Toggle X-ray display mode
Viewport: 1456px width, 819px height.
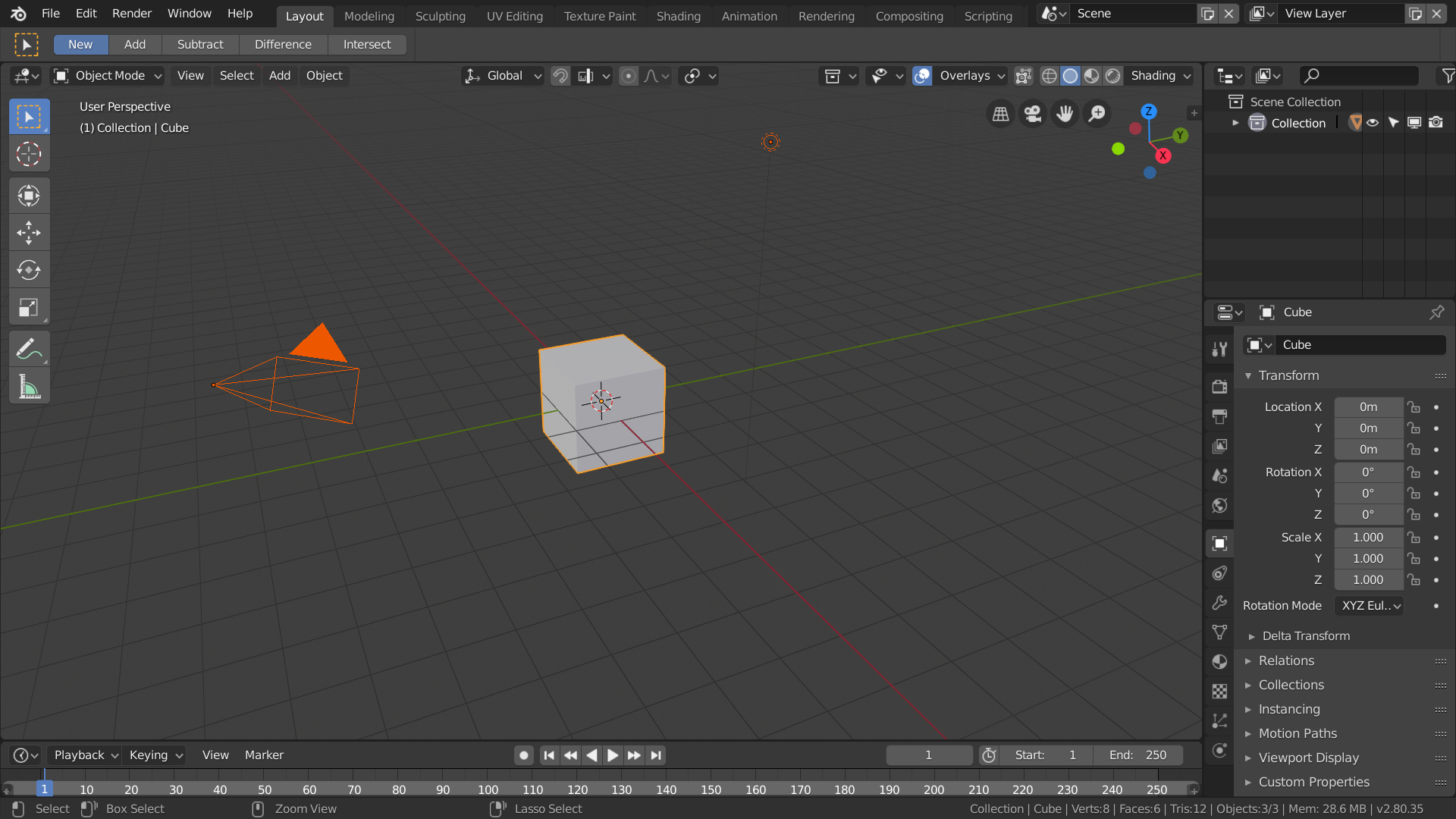(1024, 76)
